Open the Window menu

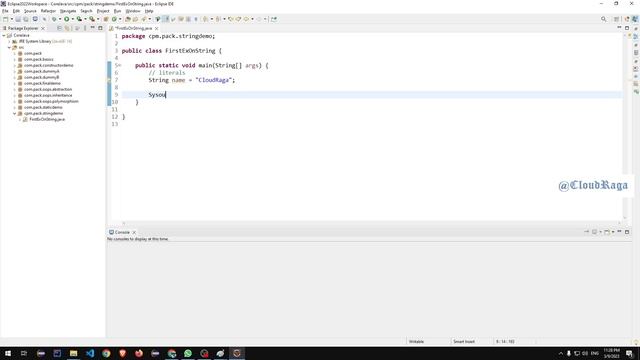click(132, 11)
